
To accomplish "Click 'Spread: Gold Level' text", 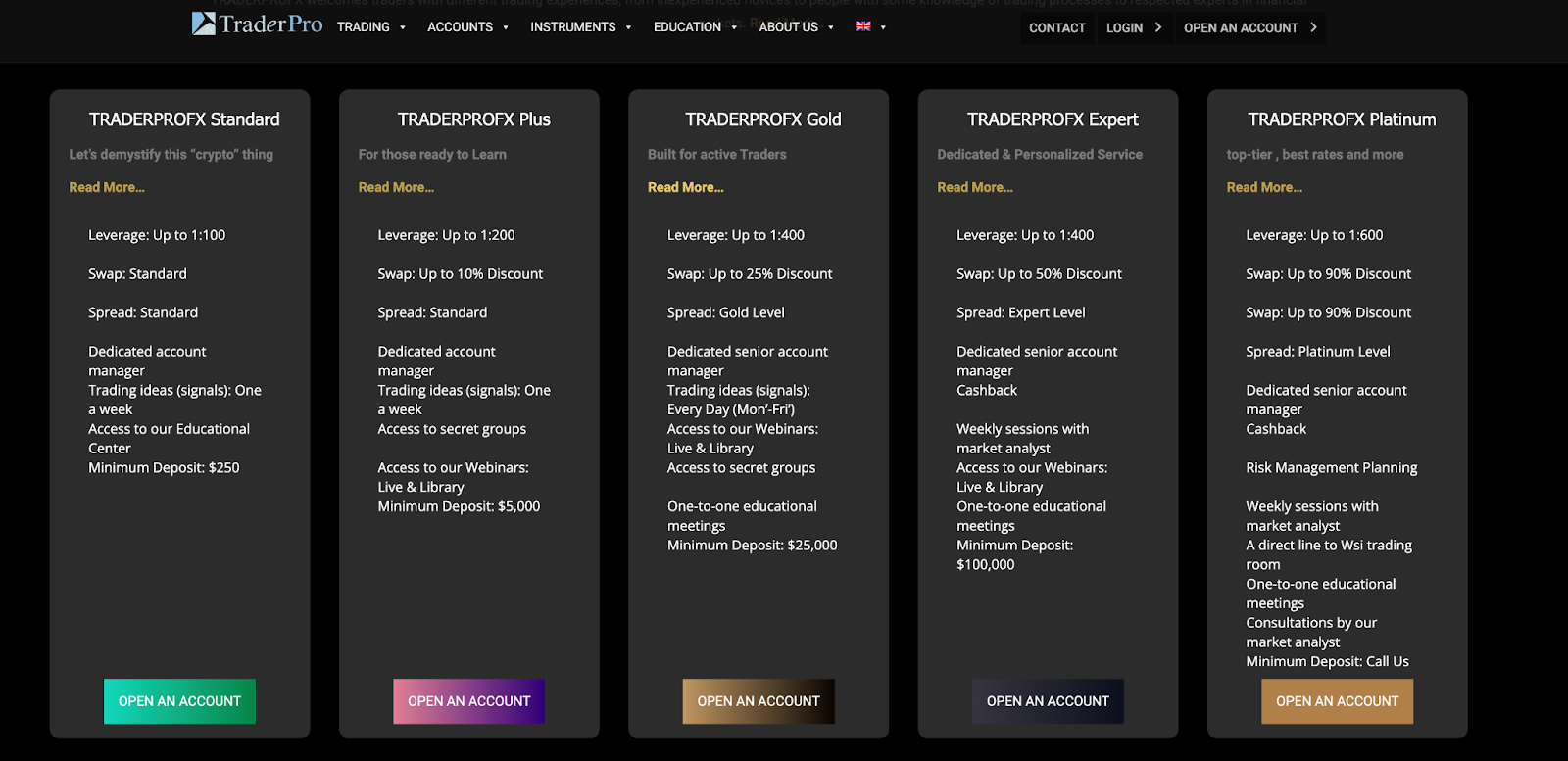I will point(726,312).
